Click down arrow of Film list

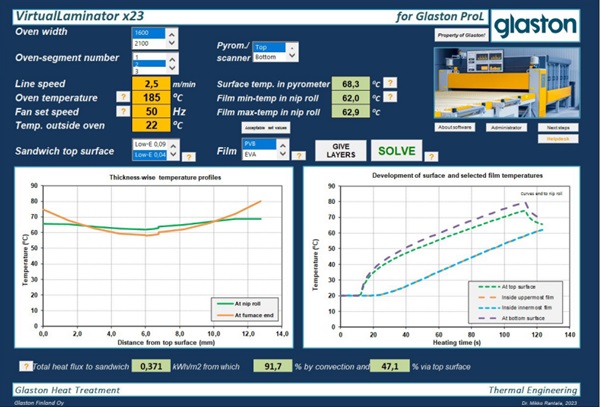[x=283, y=154]
